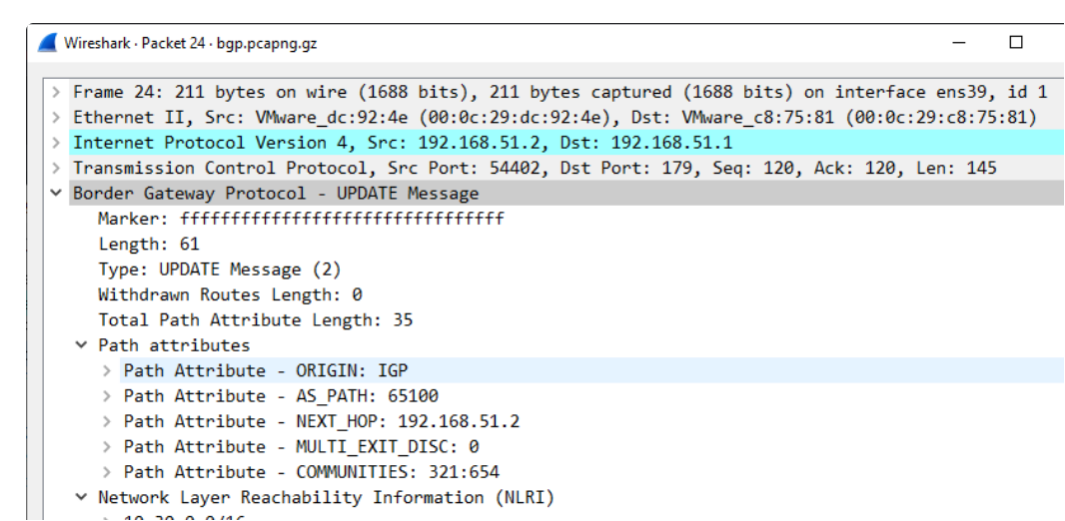This screenshot has width=1065, height=521.
Task: Select Type: UPDATE Message (2) row
Action: 219,269
